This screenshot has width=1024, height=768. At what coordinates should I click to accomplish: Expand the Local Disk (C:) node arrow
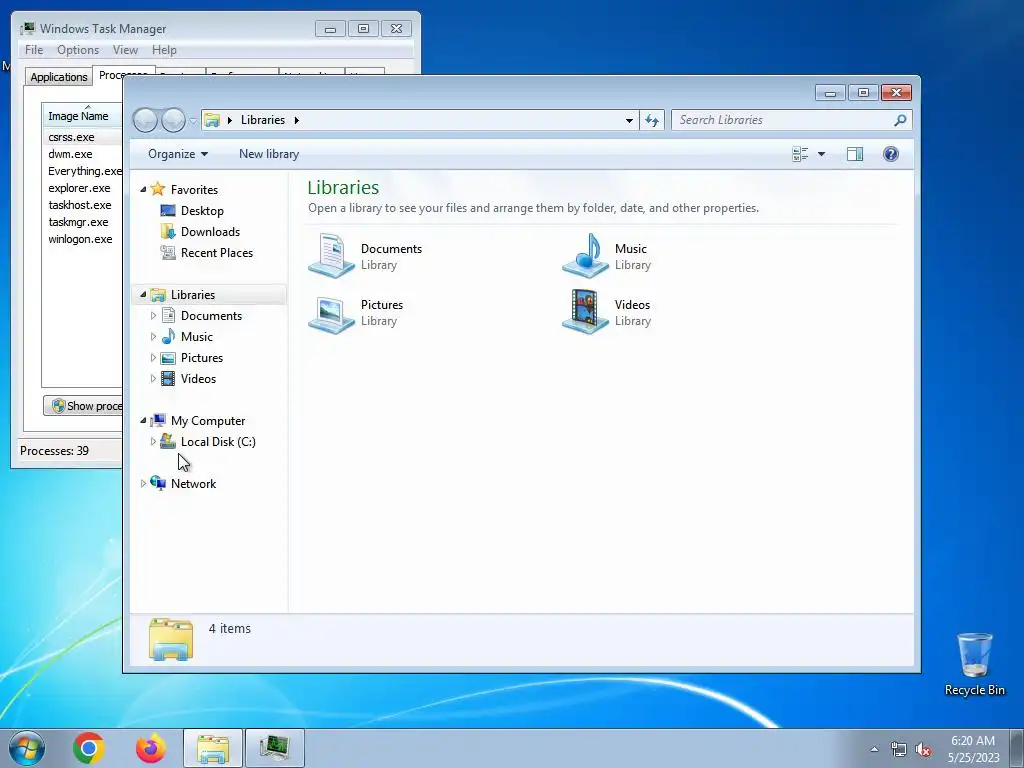coord(153,442)
